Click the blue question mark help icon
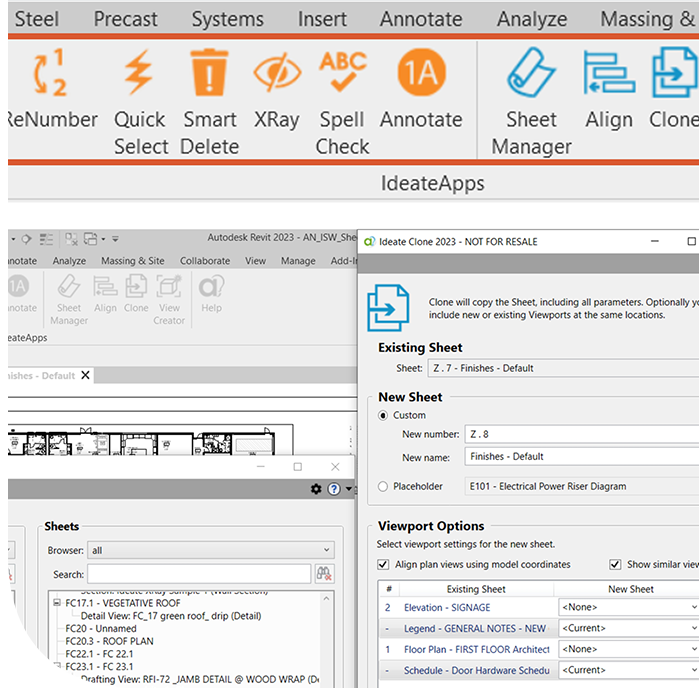 point(333,489)
